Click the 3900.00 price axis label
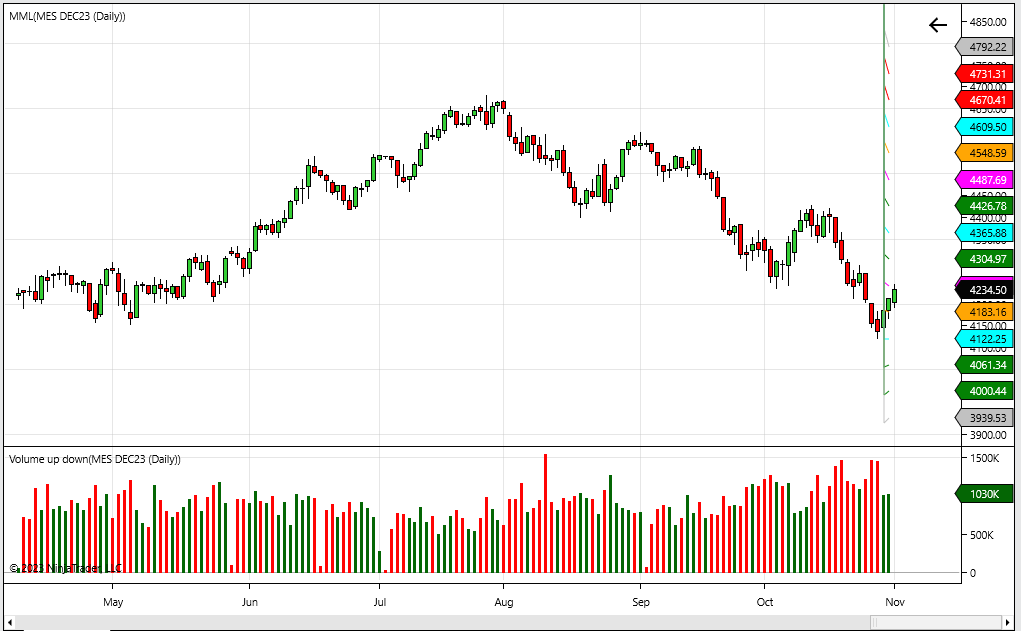1021x631 pixels. click(988, 435)
